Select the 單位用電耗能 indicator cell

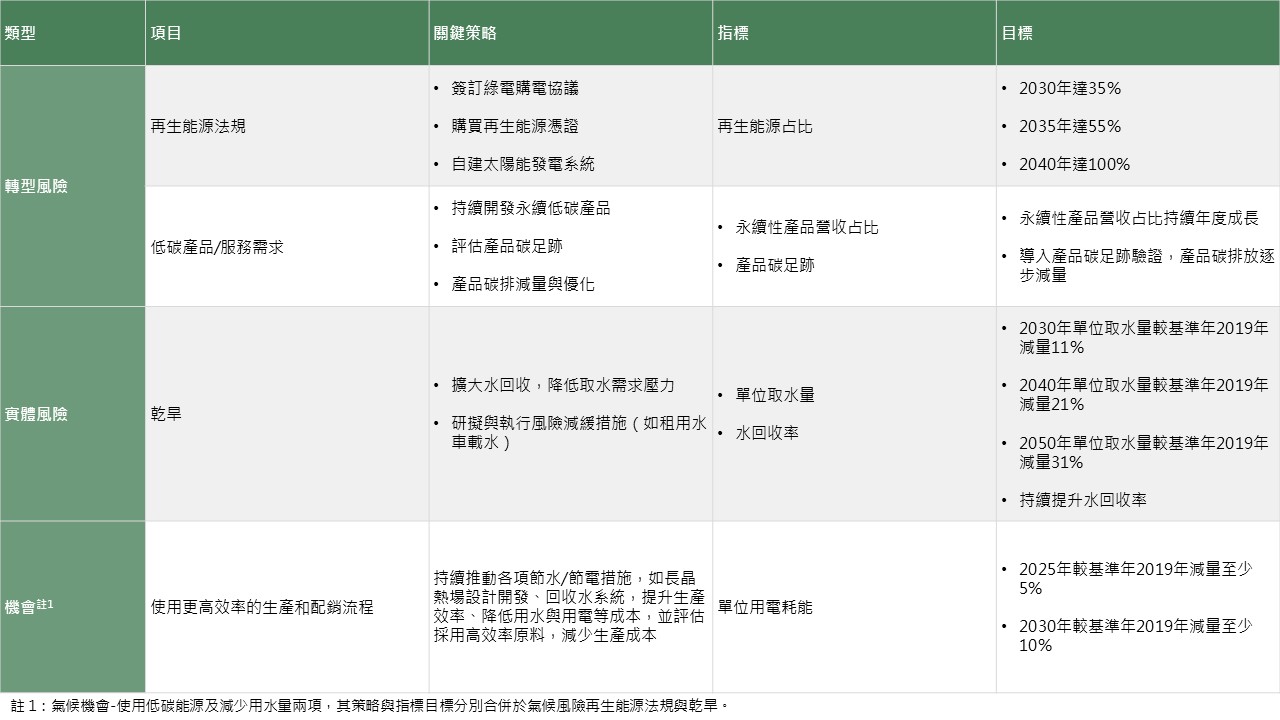pyautogui.click(x=765, y=607)
